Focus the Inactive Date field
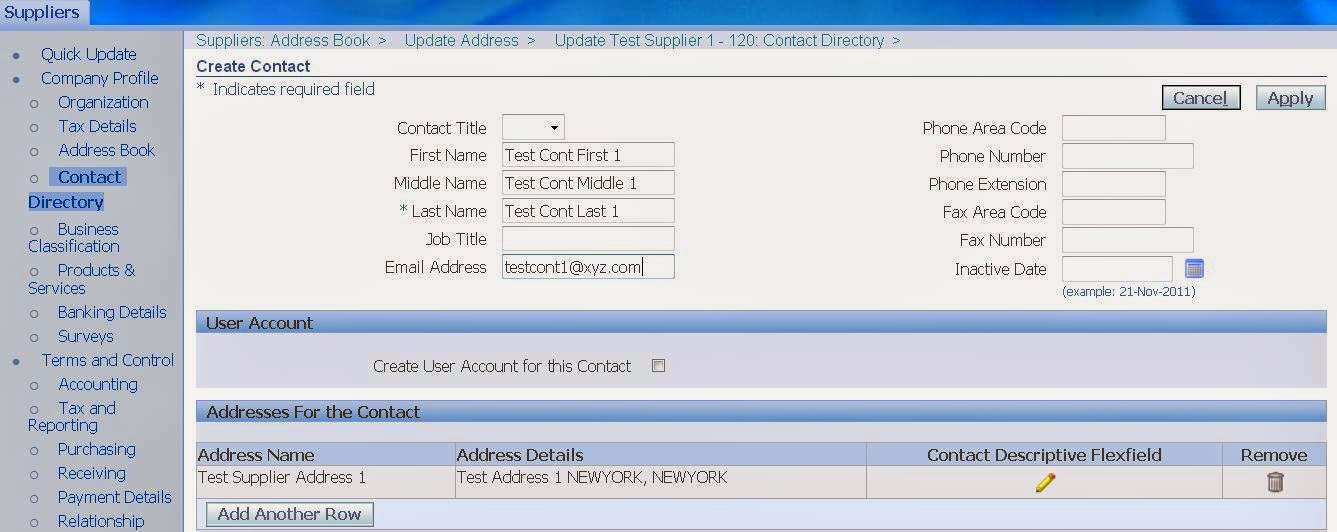This screenshot has width=1337, height=532. click(1117, 269)
